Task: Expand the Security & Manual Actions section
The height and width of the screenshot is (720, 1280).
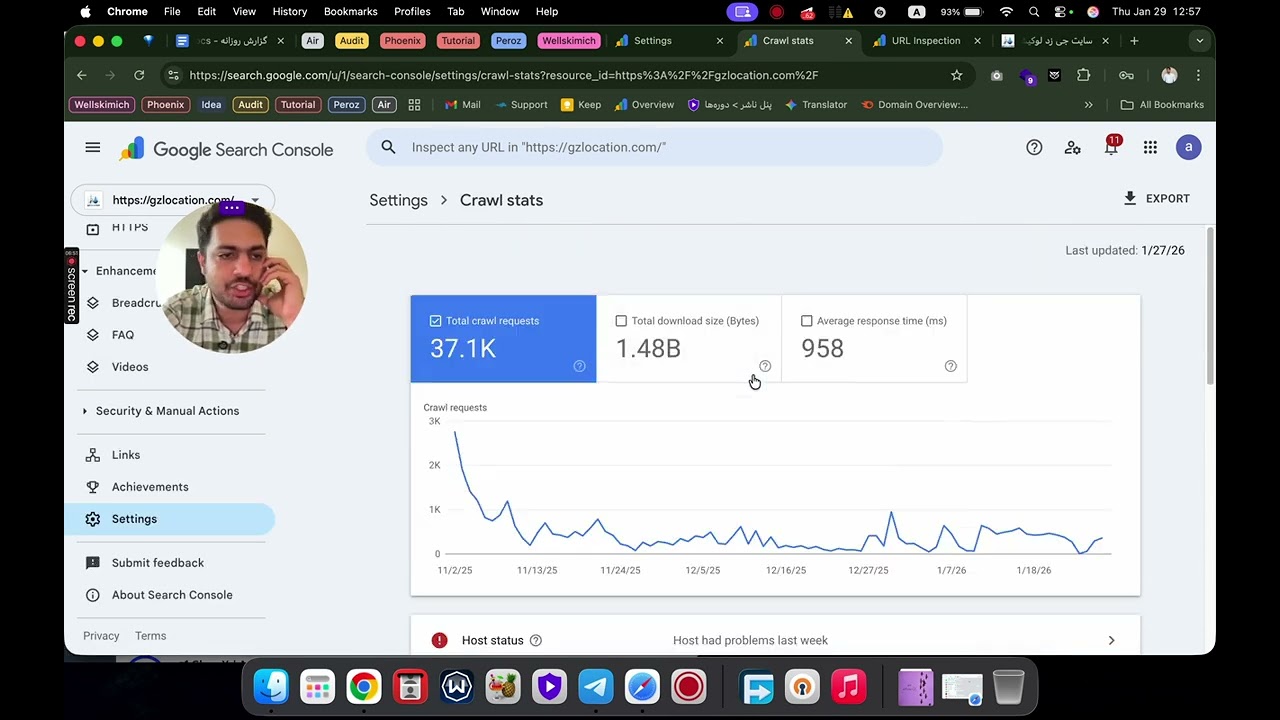Action: tap(84, 411)
